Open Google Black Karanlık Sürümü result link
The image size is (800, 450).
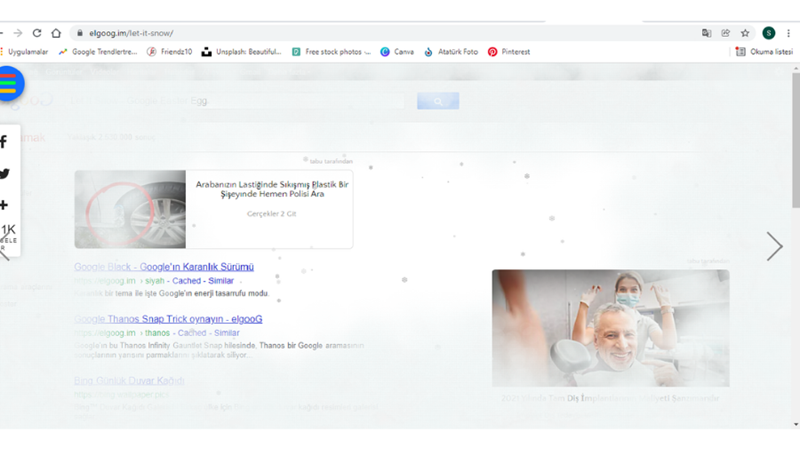pos(164,267)
